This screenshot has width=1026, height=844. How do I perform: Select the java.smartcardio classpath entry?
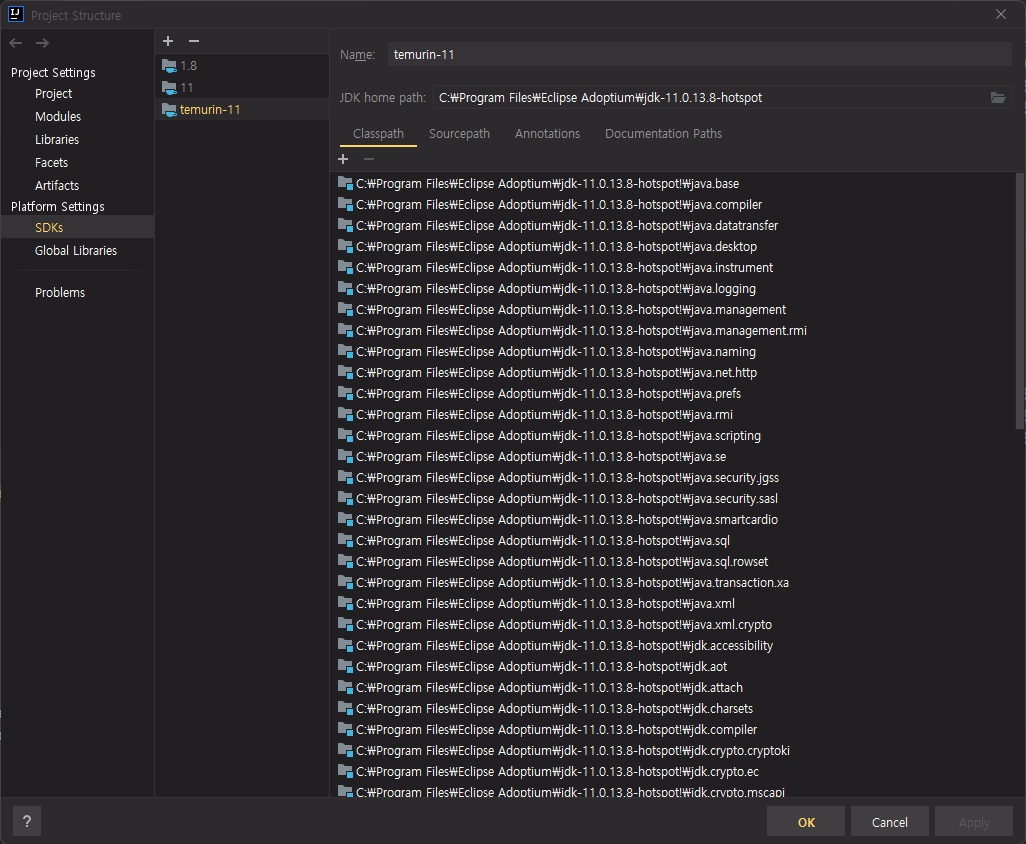pos(674,519)
